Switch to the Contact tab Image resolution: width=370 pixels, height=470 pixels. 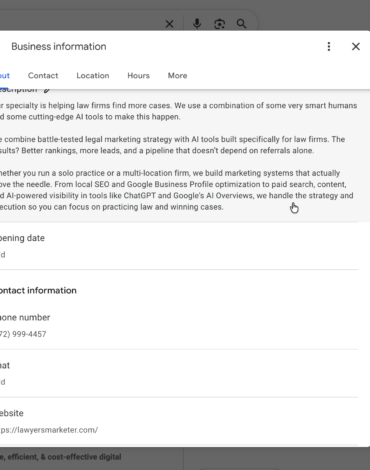(x=43, y=76)
